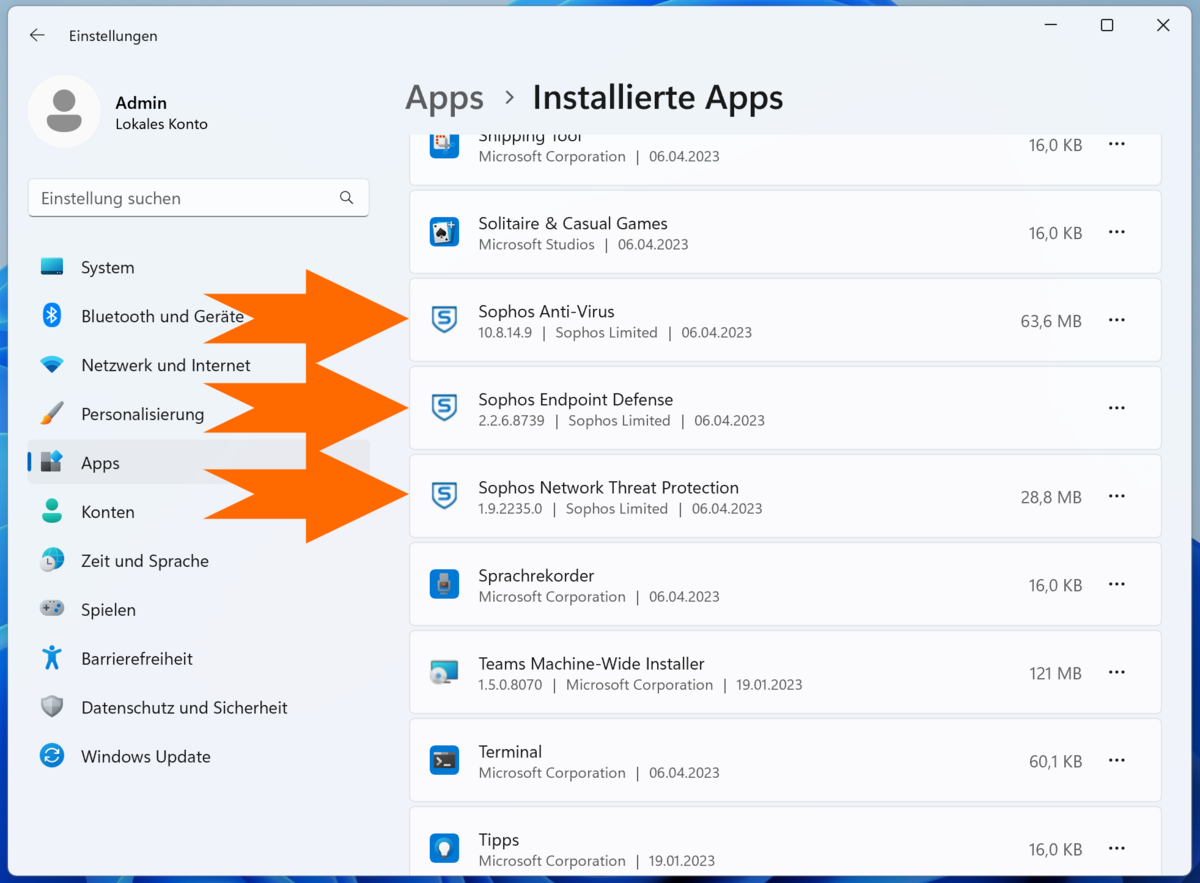1200x883 pixels.
Task: Click the Wi-Fi icon for Netzwerk und Internet
Action: [x=52, y=365]
